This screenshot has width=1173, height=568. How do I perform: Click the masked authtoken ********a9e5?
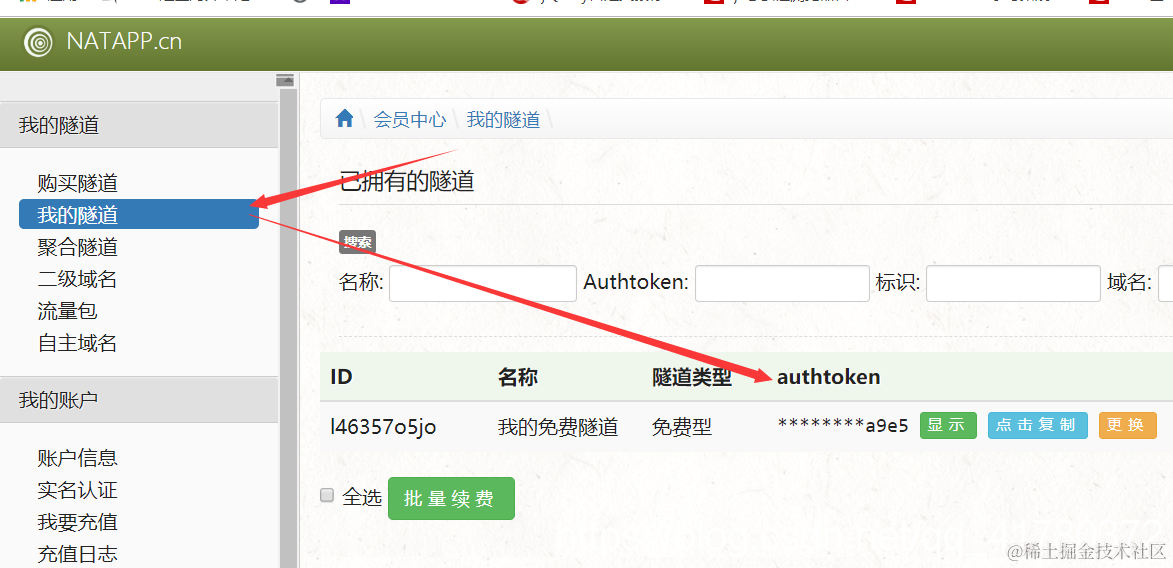[x=842, y=426]
